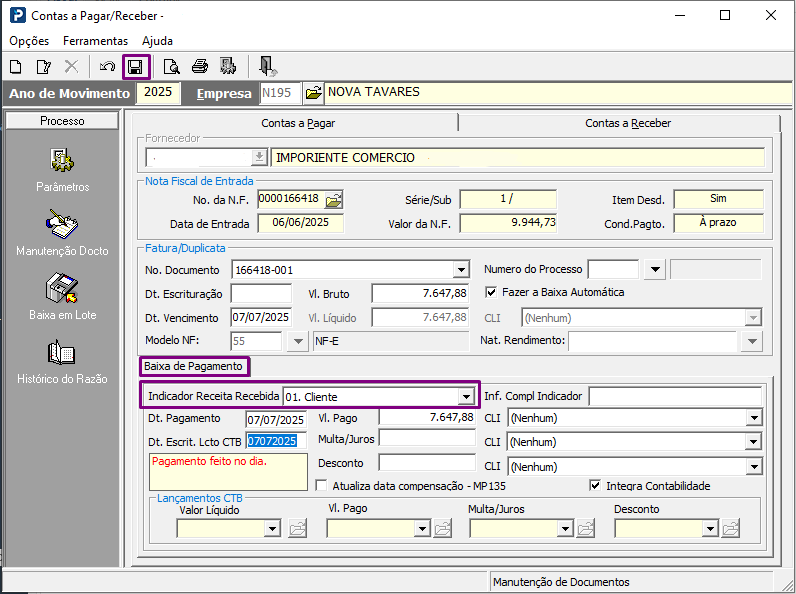
Task: Click folder icon next to Empresa code
Action: pyautogui.click(x=313, y=93)
